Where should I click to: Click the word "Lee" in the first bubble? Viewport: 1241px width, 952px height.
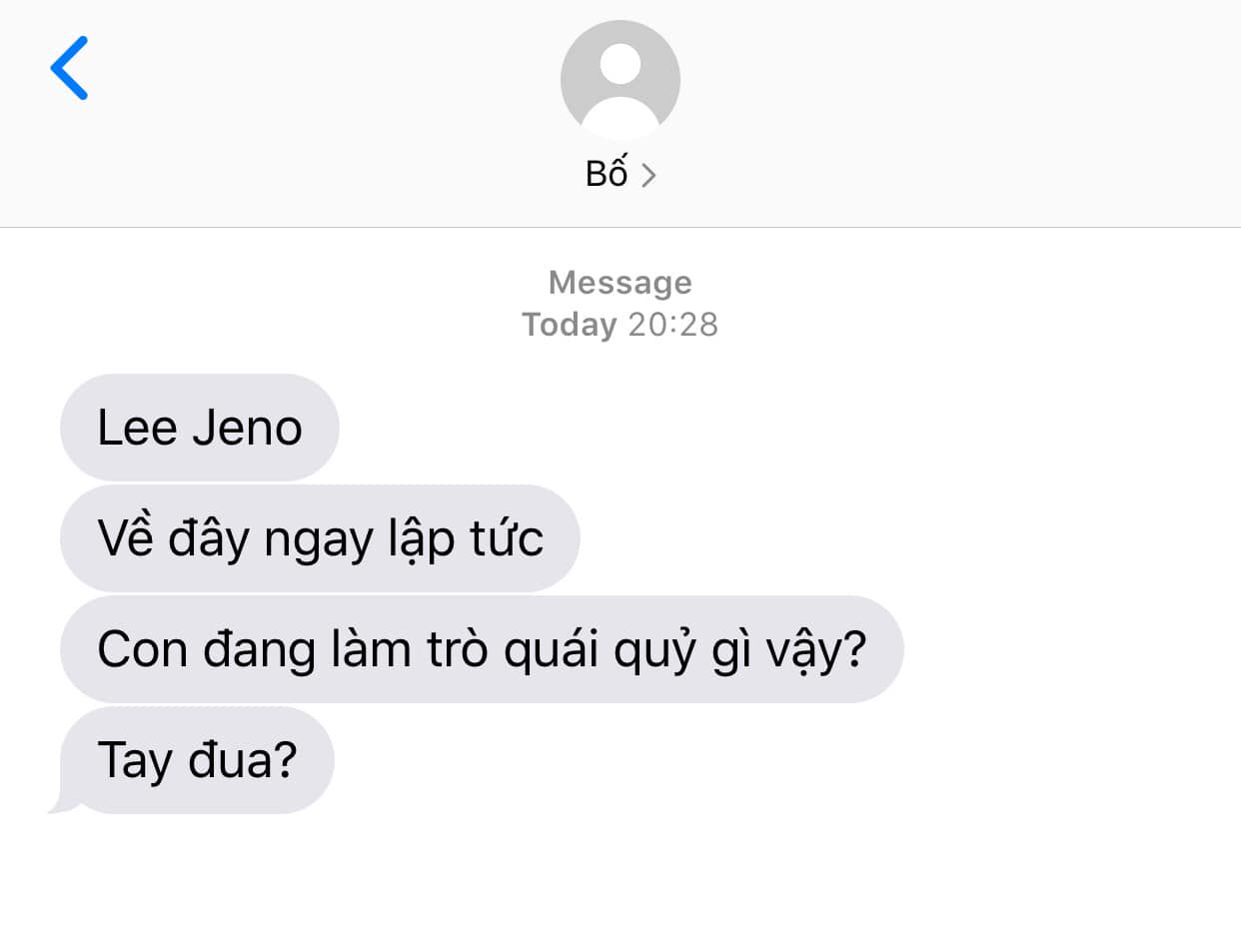137,428
